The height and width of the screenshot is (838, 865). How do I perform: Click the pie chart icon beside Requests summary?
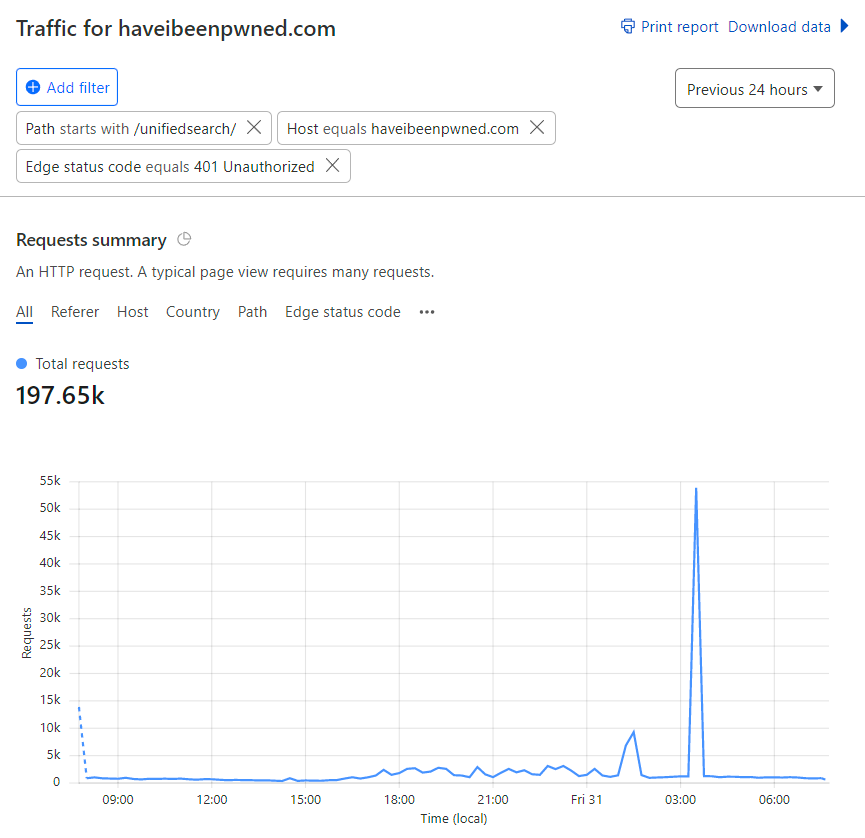pos(184,239)
